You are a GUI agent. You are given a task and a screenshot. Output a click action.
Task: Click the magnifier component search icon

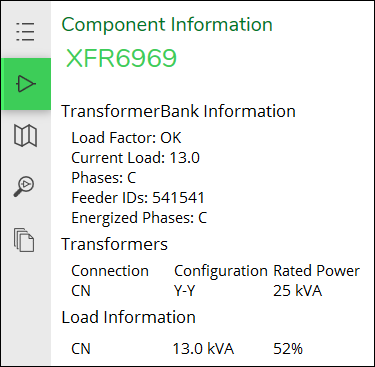click(x=24, y=186)
